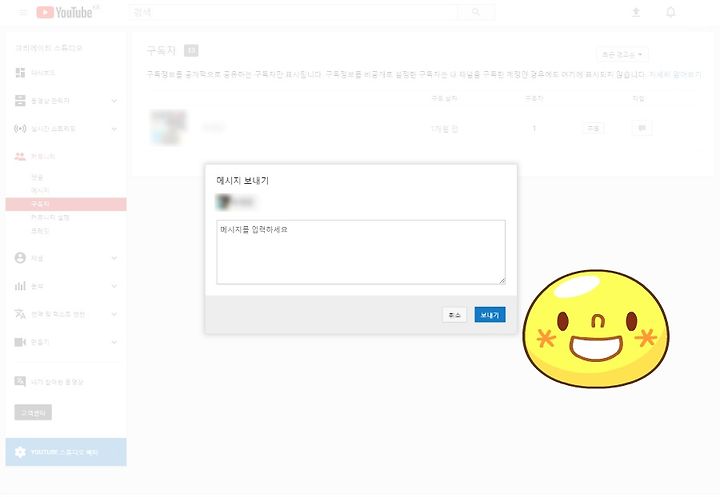Open the dashboard grid icon in sidebar
This screenshot has width=720, height=497.
coord(20,73)
